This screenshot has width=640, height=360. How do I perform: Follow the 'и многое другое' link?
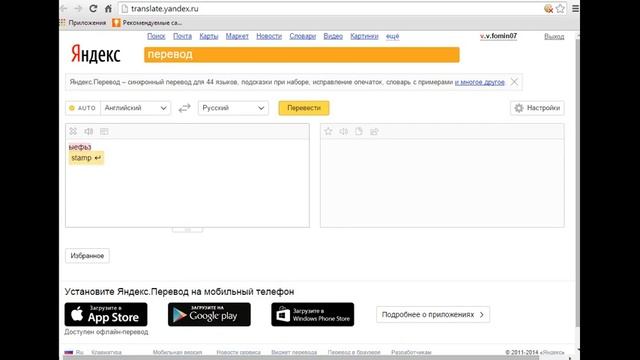(x=480, y=82)
